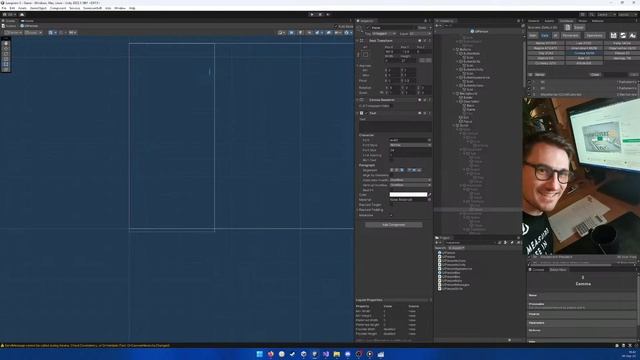Viewport: 640px width, 360px height.
Task: Click the Text color white swatch
Action: click(408, 195)
